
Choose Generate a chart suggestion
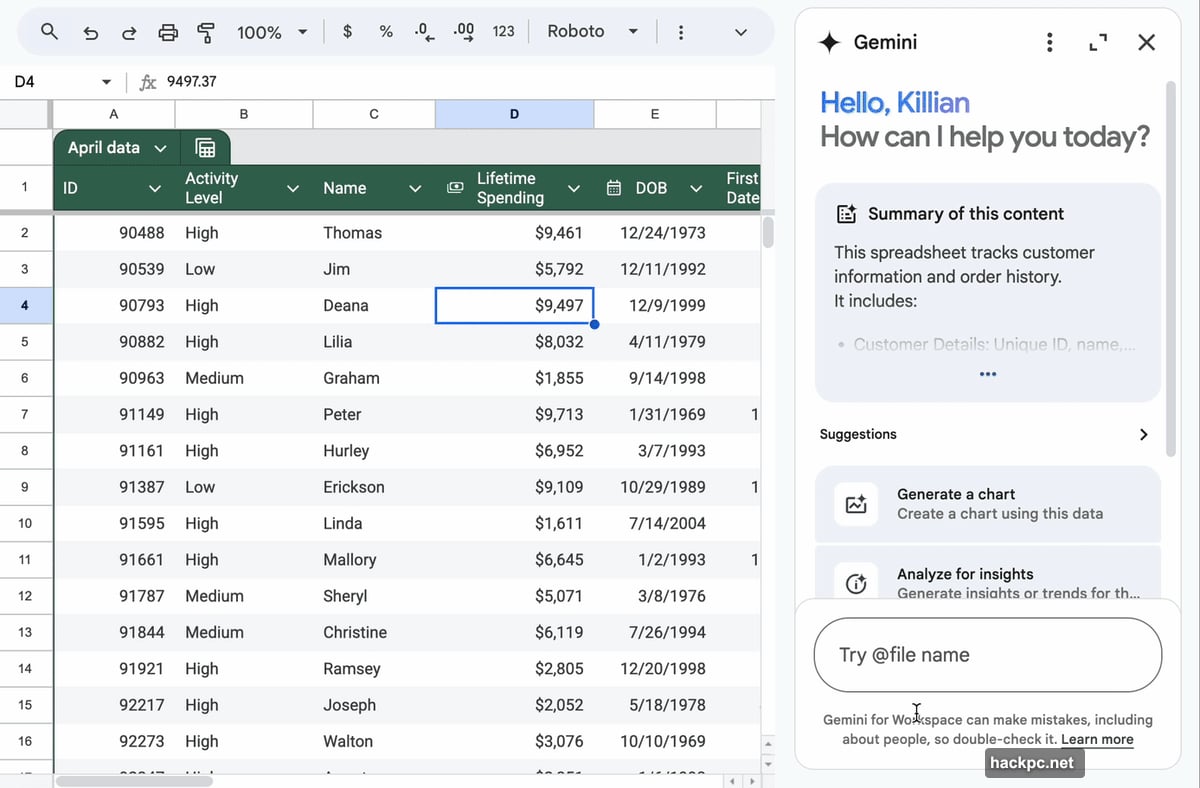coord(987,503)
